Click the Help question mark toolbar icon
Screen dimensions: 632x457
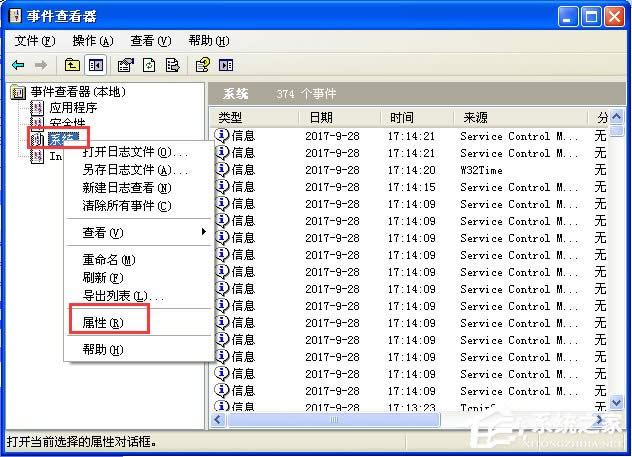pos(202,65)
